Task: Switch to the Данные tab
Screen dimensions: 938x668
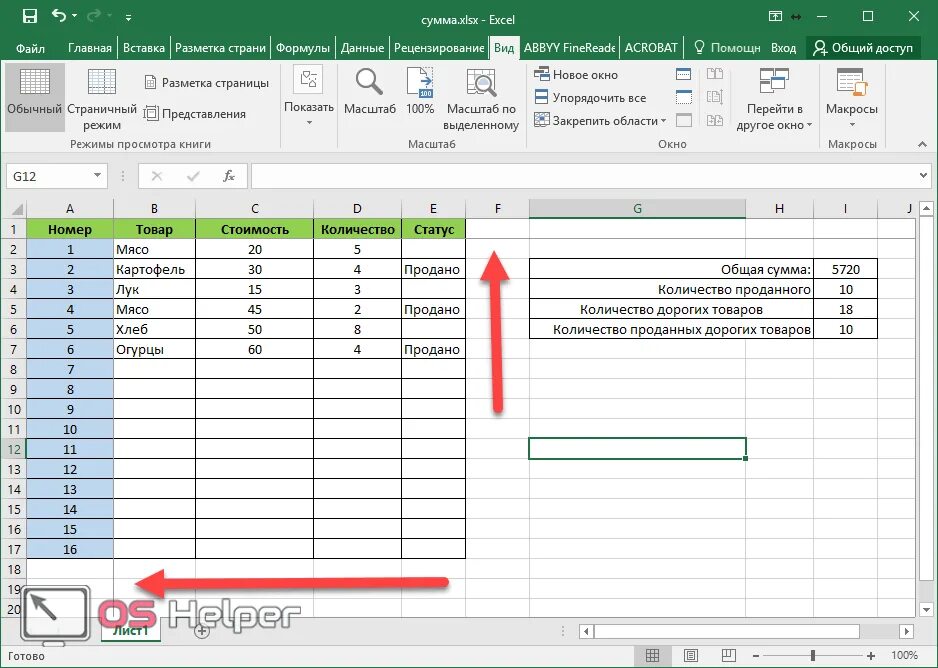Action: click(363, 48)
